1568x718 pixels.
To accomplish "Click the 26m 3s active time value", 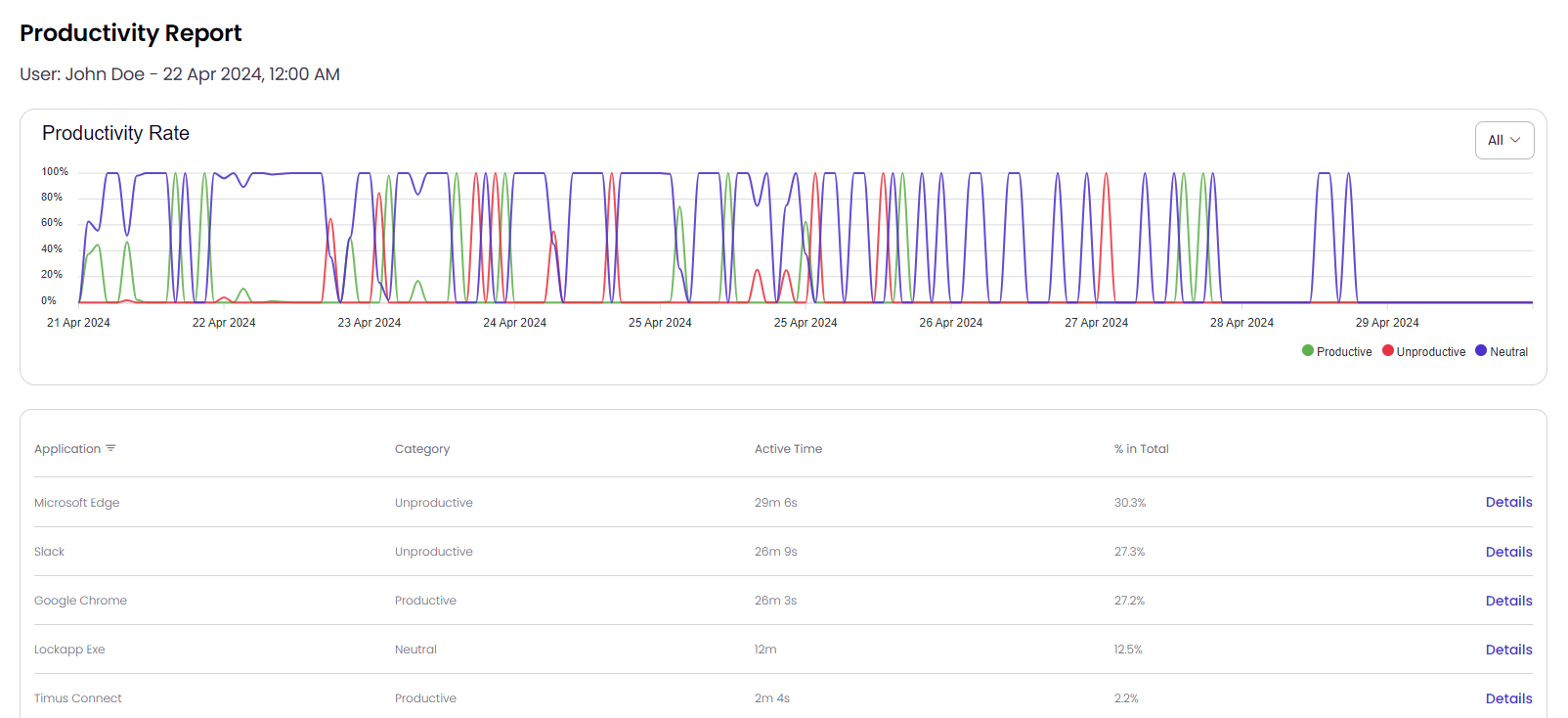I will pyautogui.click(x=775, y=601).
